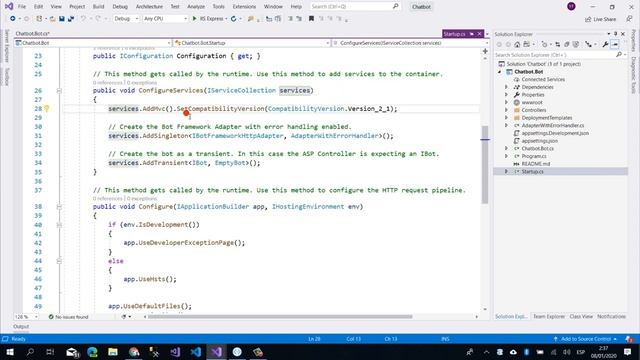Click the browser refresh icon in toolbar
Viewport: 640px width, 360px height.
pyautogui.click(x=233, y=19)
